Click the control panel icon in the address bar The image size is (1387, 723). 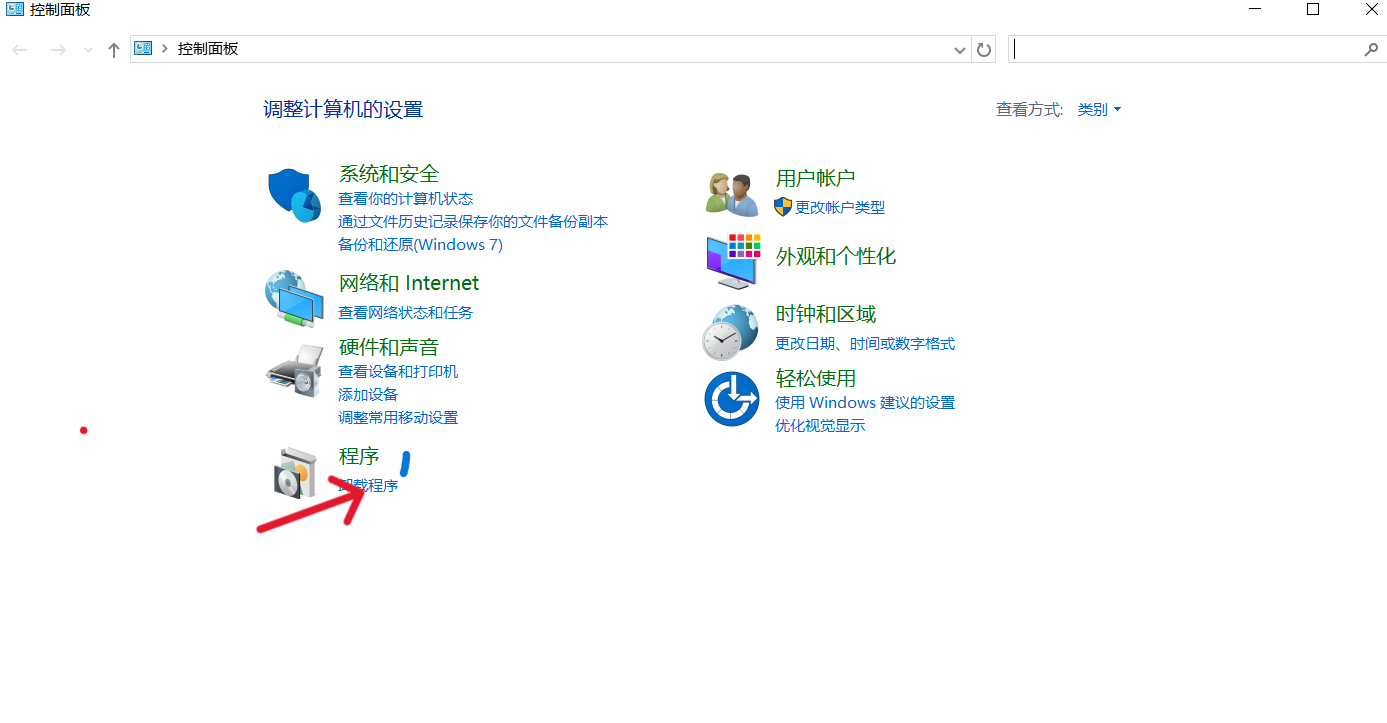point(143,48)
